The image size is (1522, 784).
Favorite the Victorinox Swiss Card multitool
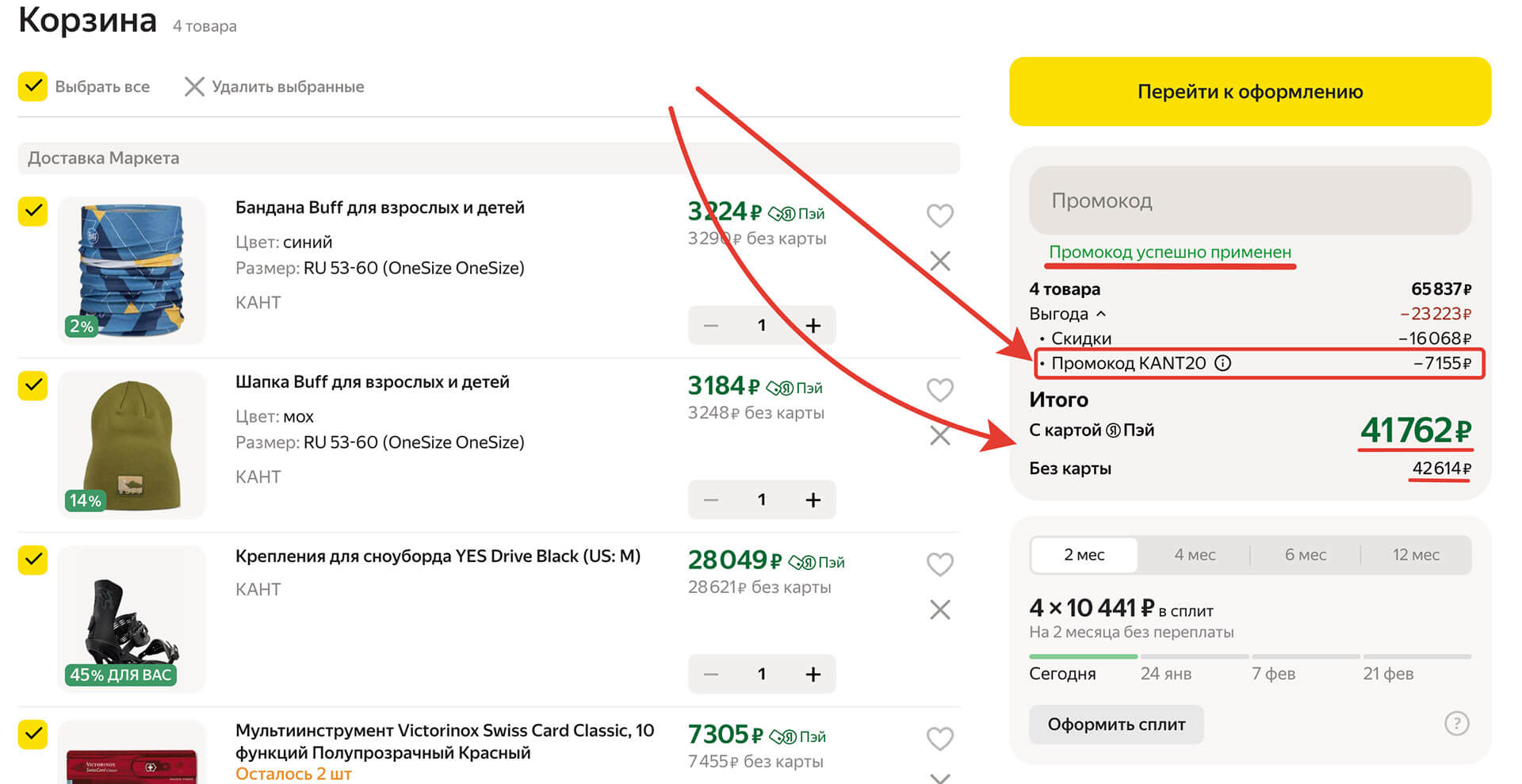(939, 738)
